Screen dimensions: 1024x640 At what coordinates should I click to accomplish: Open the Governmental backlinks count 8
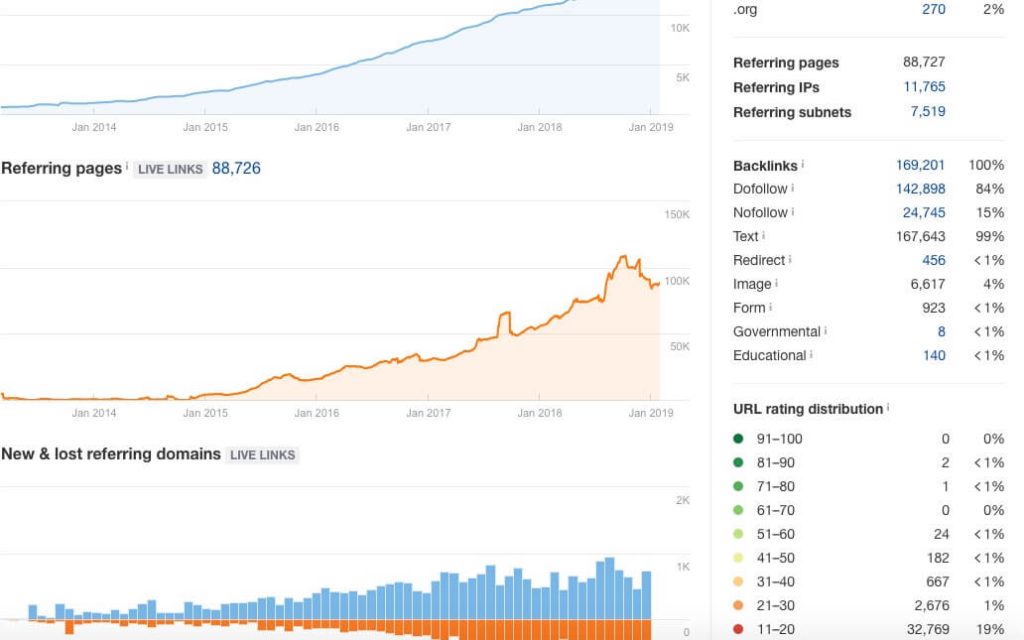coord(942,332)
